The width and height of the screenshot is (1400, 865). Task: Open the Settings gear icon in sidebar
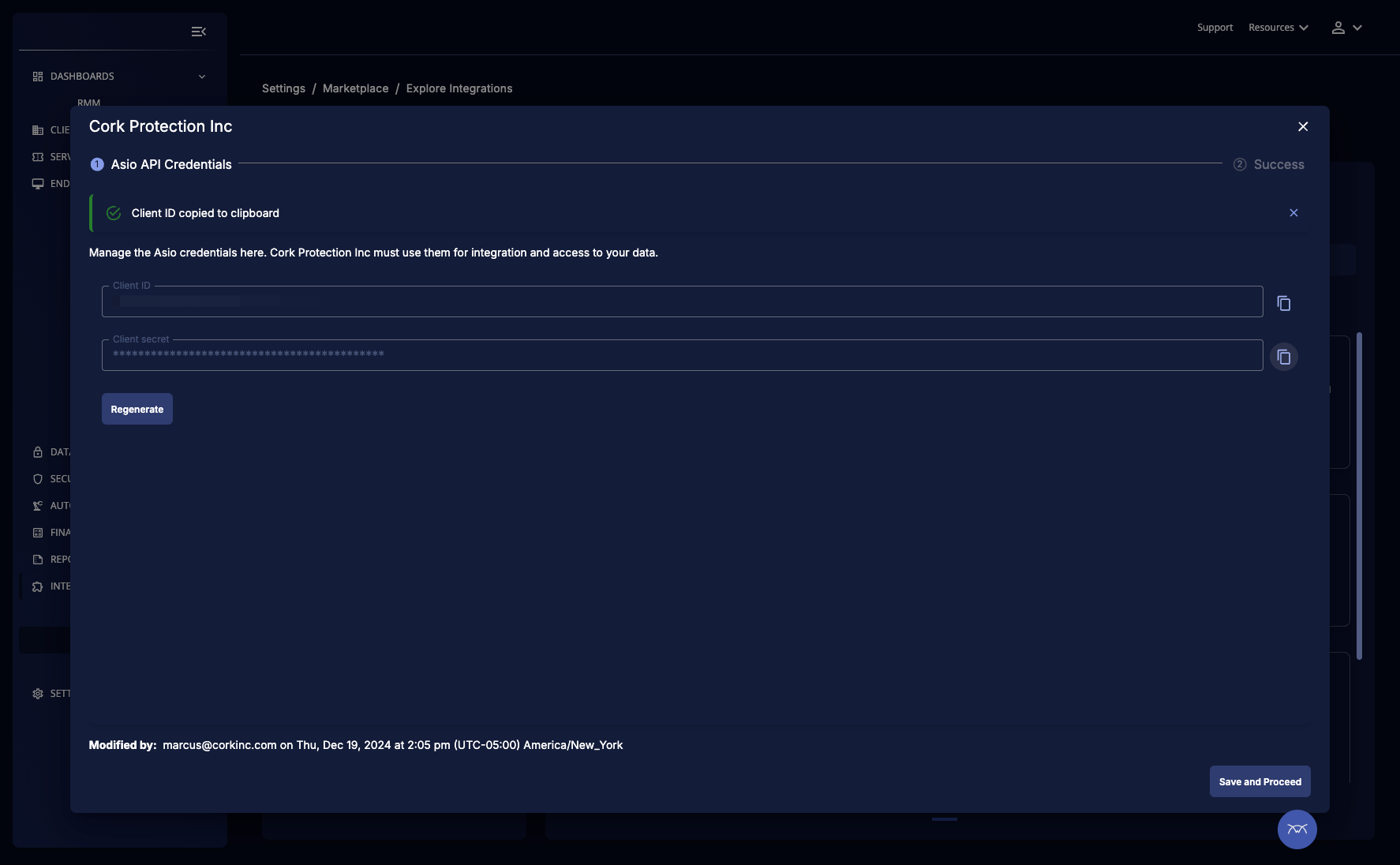tap(38, 694)
